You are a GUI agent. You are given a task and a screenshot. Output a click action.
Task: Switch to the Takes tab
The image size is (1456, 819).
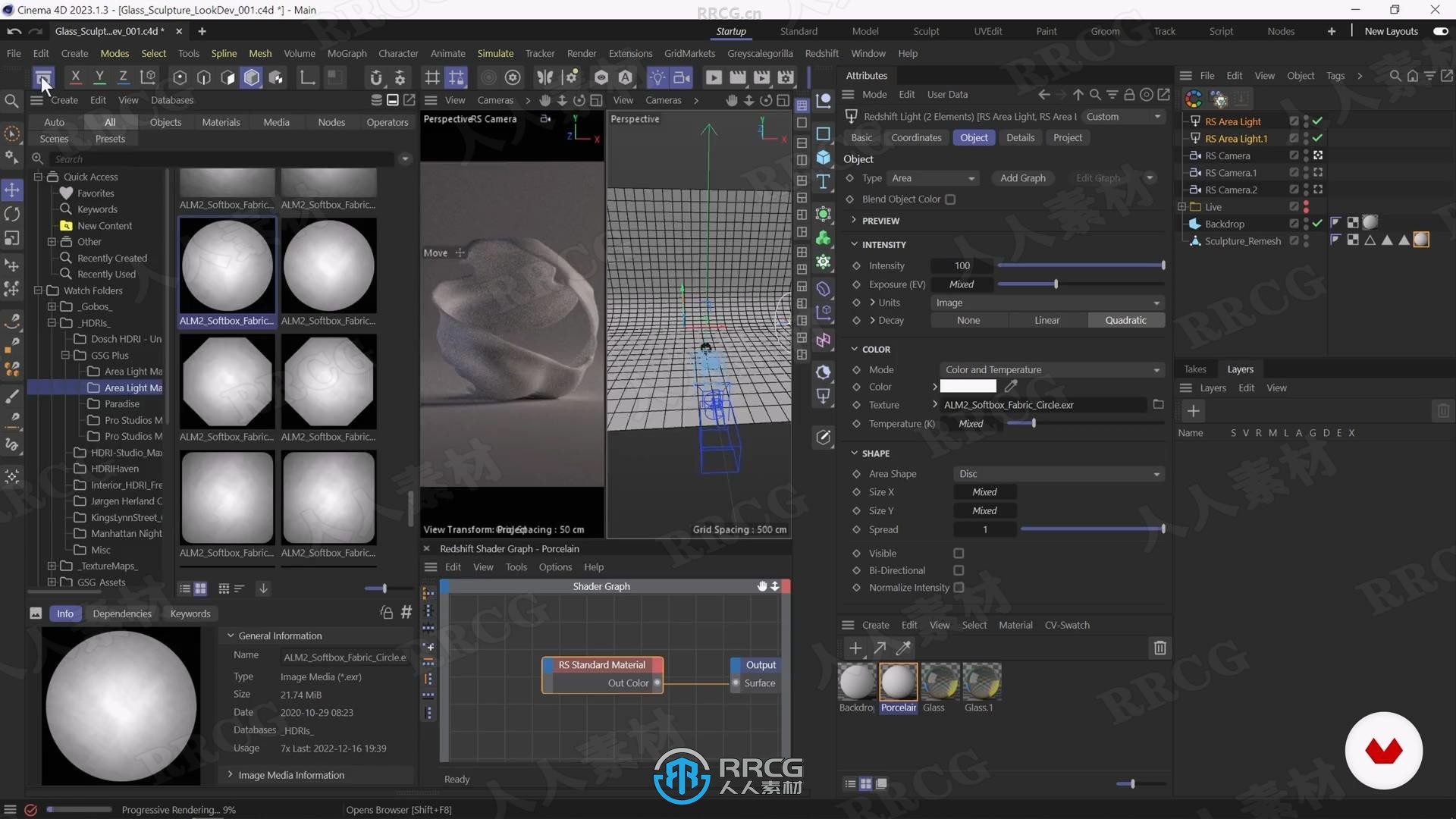tap(1194, 369)
